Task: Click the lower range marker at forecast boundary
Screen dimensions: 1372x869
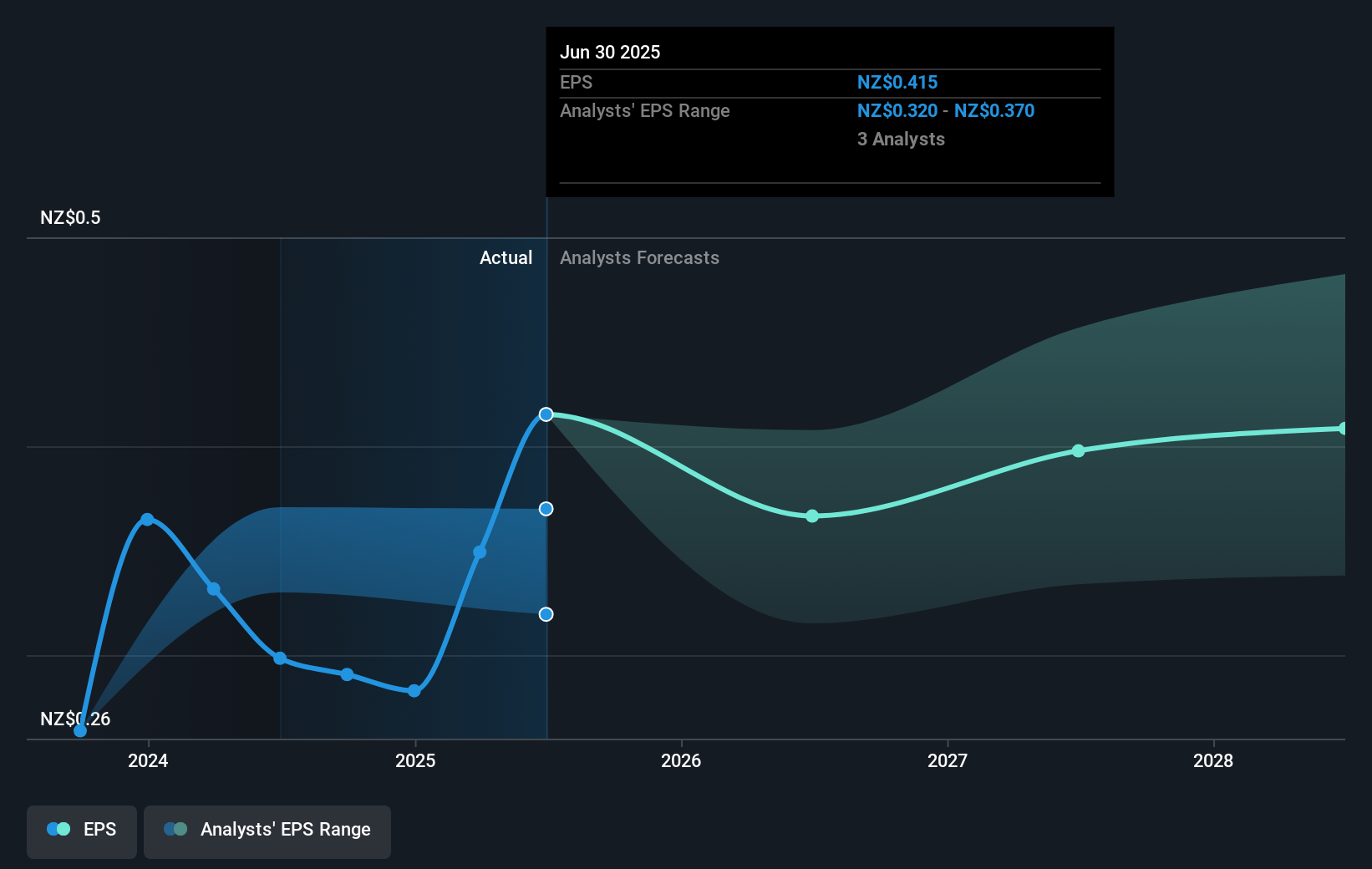Action: 546,614
